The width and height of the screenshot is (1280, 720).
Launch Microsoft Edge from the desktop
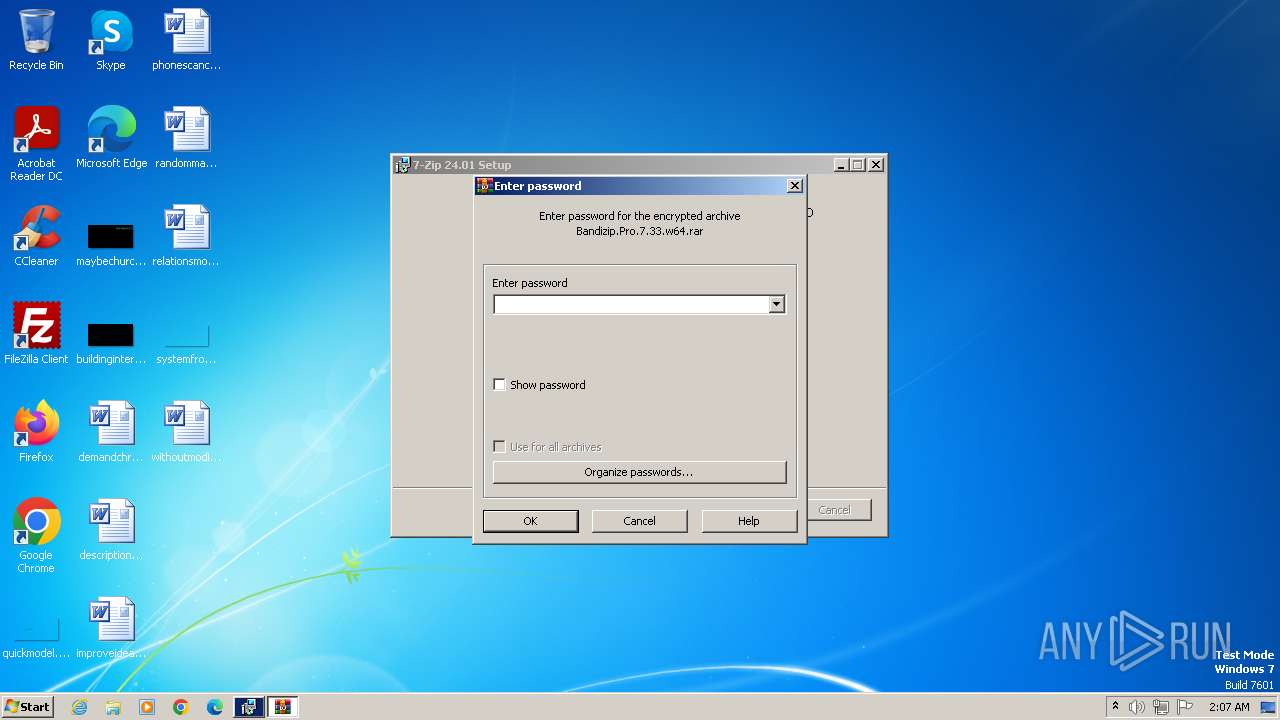click(111, 138)
